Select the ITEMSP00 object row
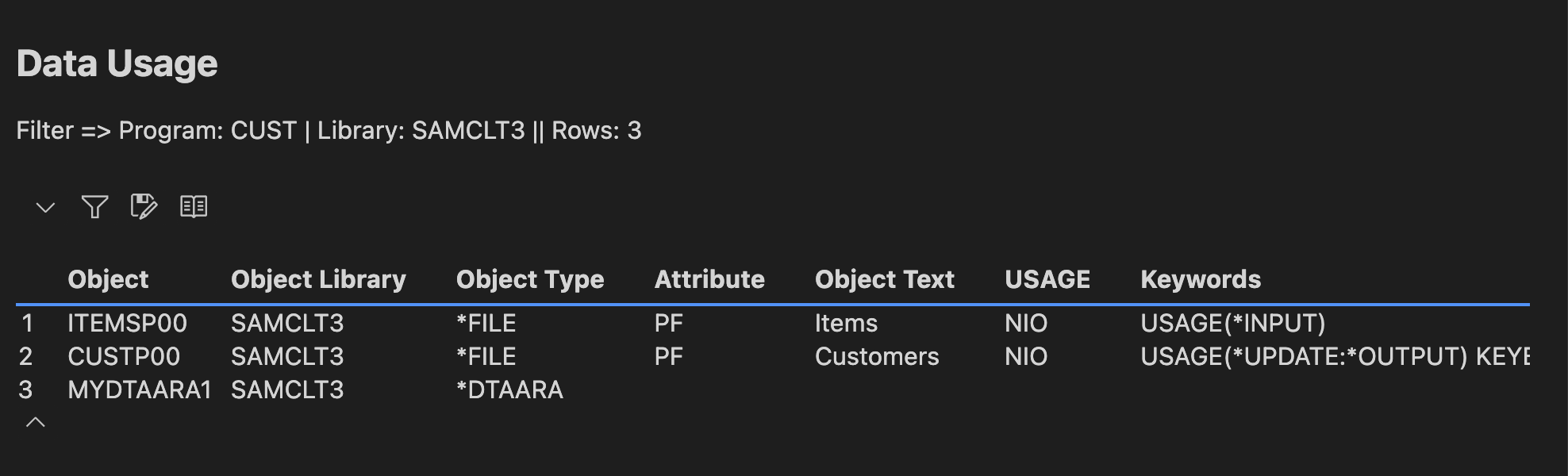 tap(127, 323)
